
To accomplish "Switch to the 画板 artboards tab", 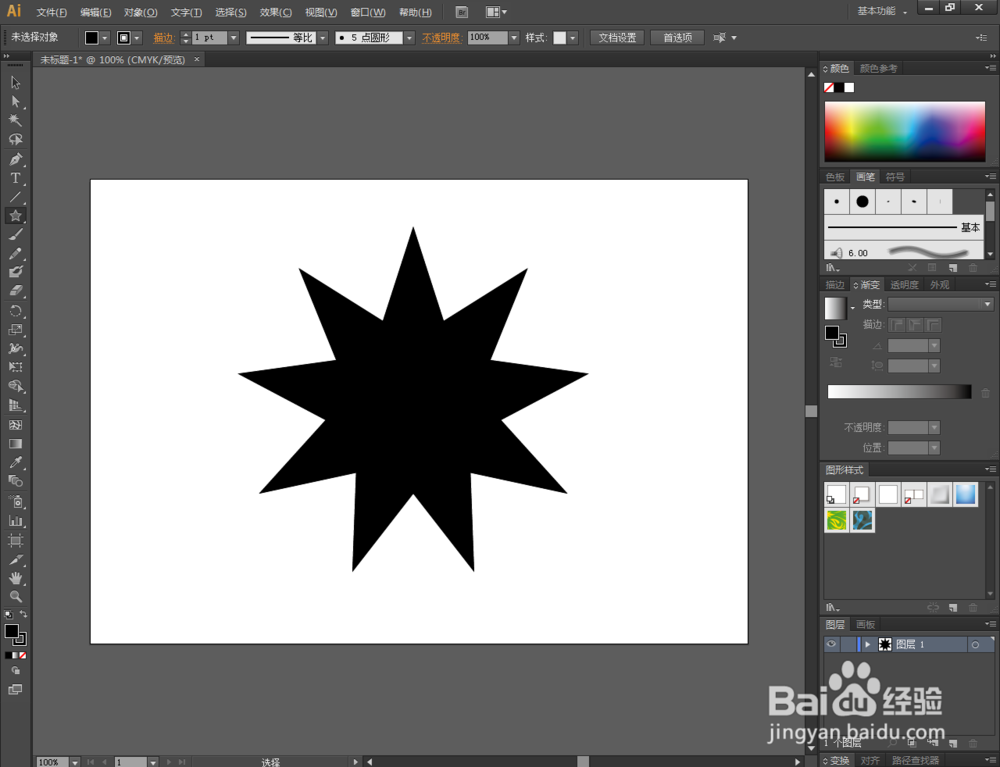I will point(865,624).
